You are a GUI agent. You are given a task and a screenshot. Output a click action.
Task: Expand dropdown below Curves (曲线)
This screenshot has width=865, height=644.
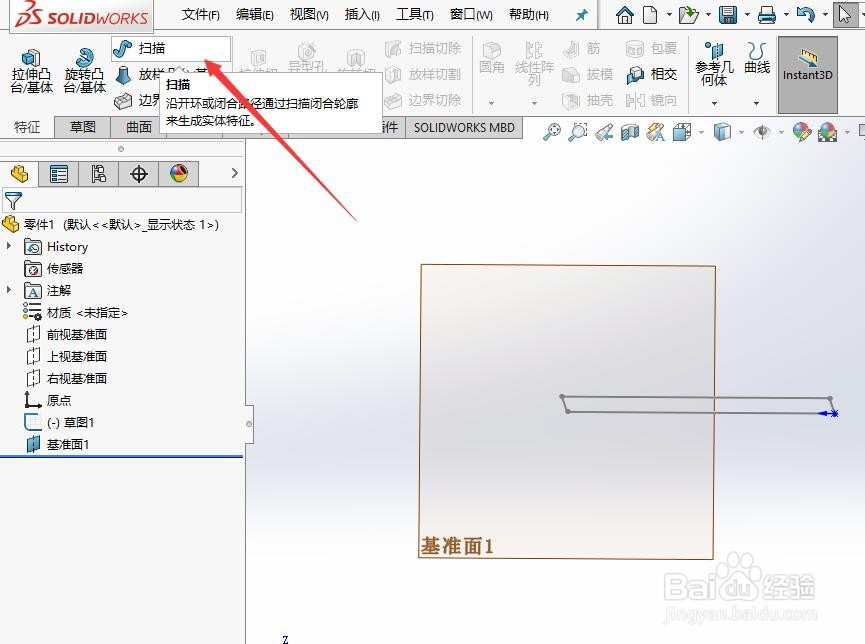pyautogui.click(x=756, y=103)
